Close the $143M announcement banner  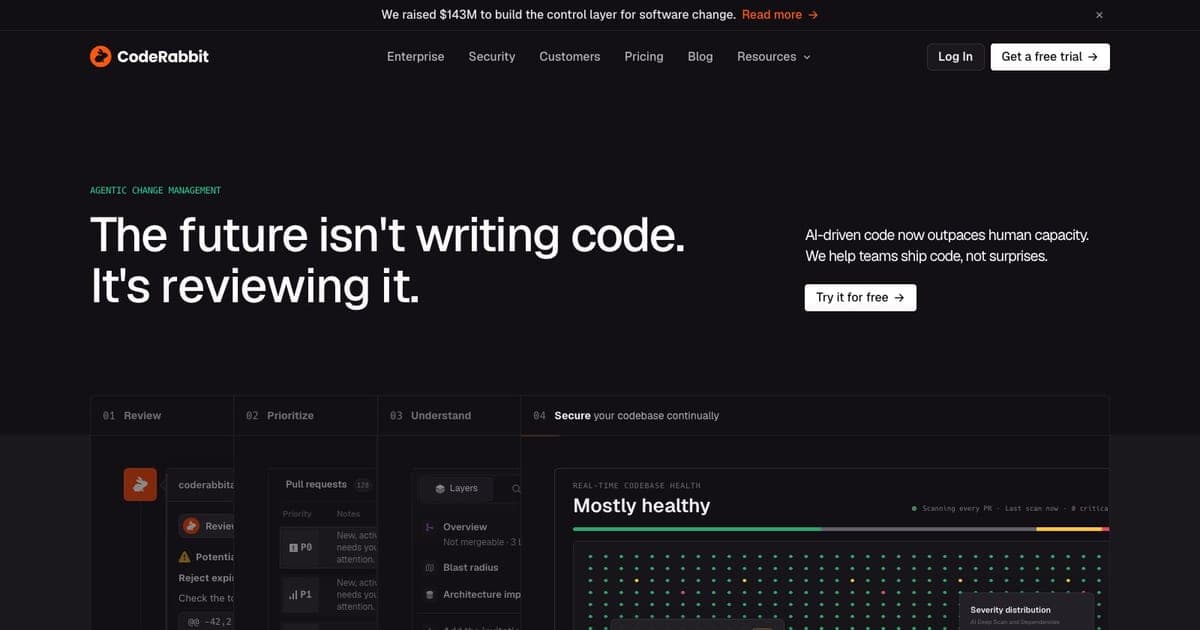[1099, 15]
